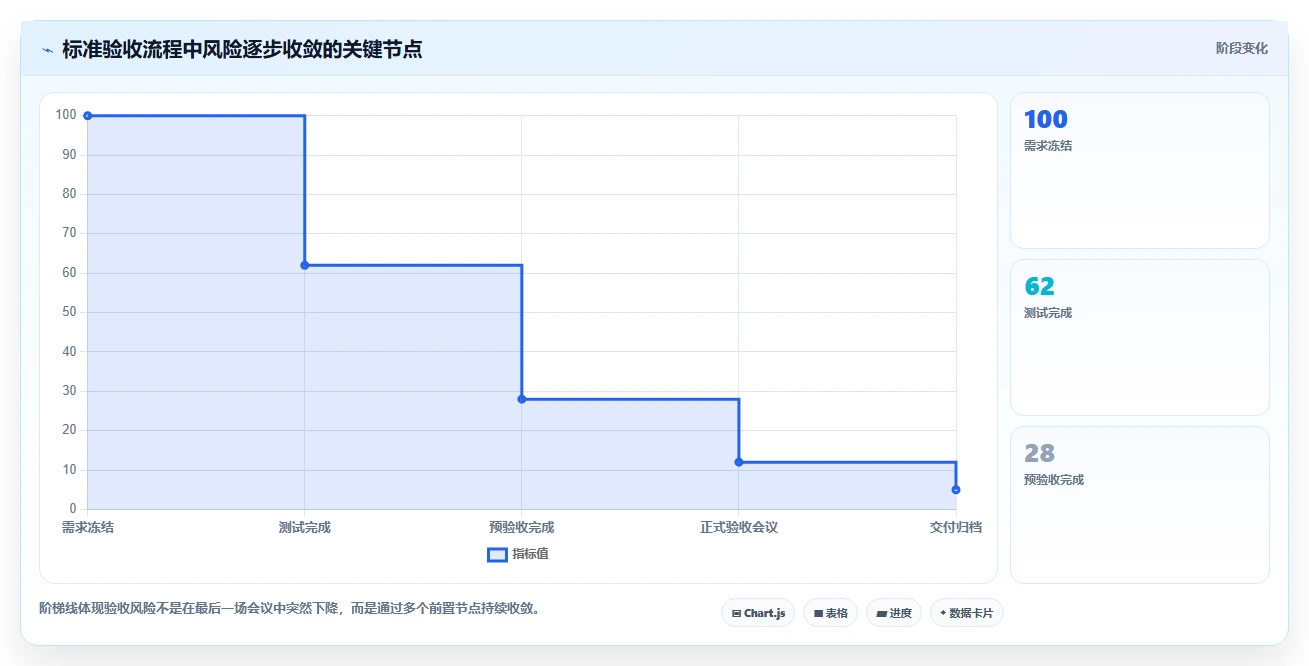Click the y-axis label 50
Viewport: 1309px width, 666px height.
click(x=69, y=312)
